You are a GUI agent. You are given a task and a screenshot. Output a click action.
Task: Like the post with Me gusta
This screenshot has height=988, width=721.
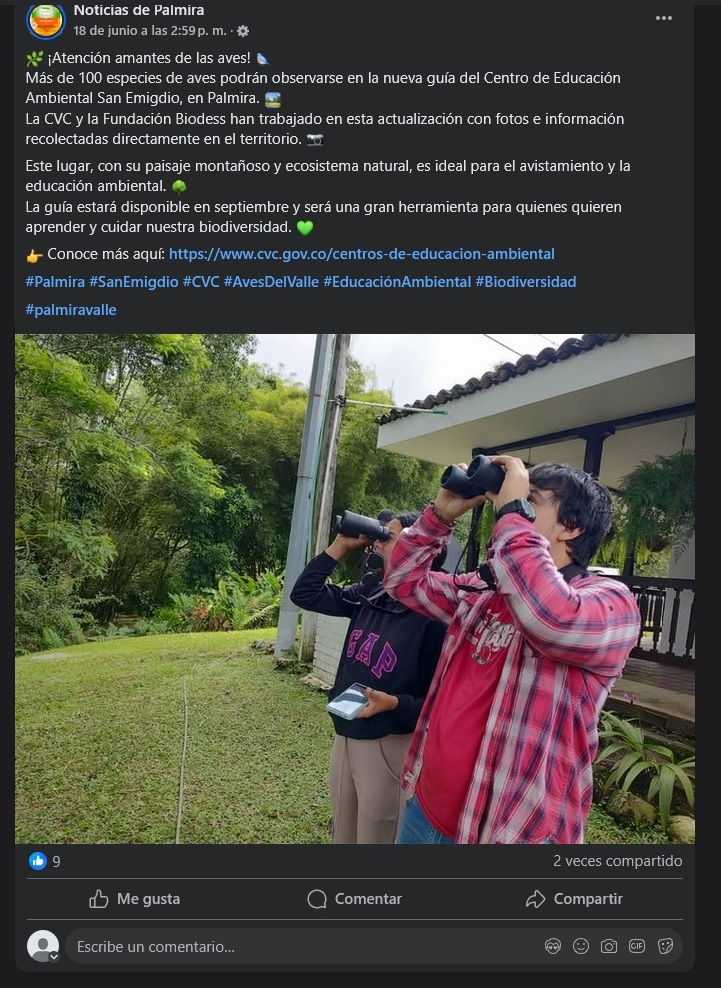[x=134, y=899]
